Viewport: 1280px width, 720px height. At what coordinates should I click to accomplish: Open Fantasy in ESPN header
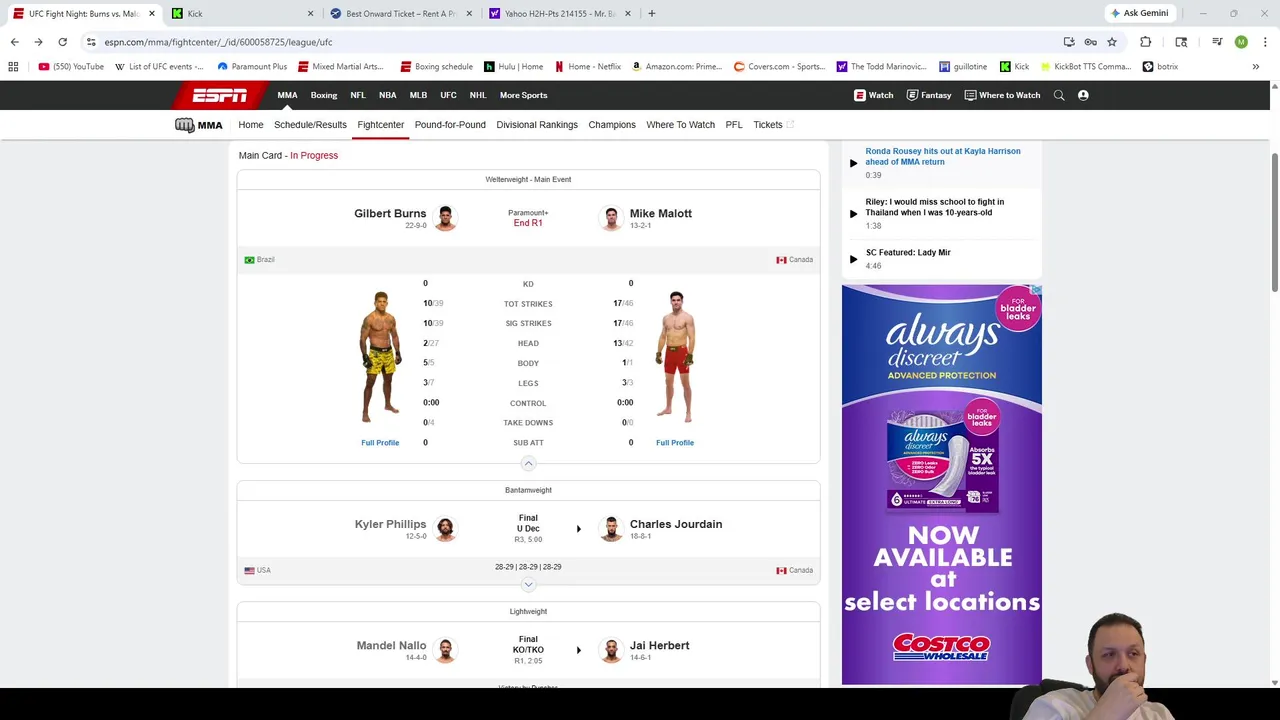pyautogui.click(x=929, y=95)
